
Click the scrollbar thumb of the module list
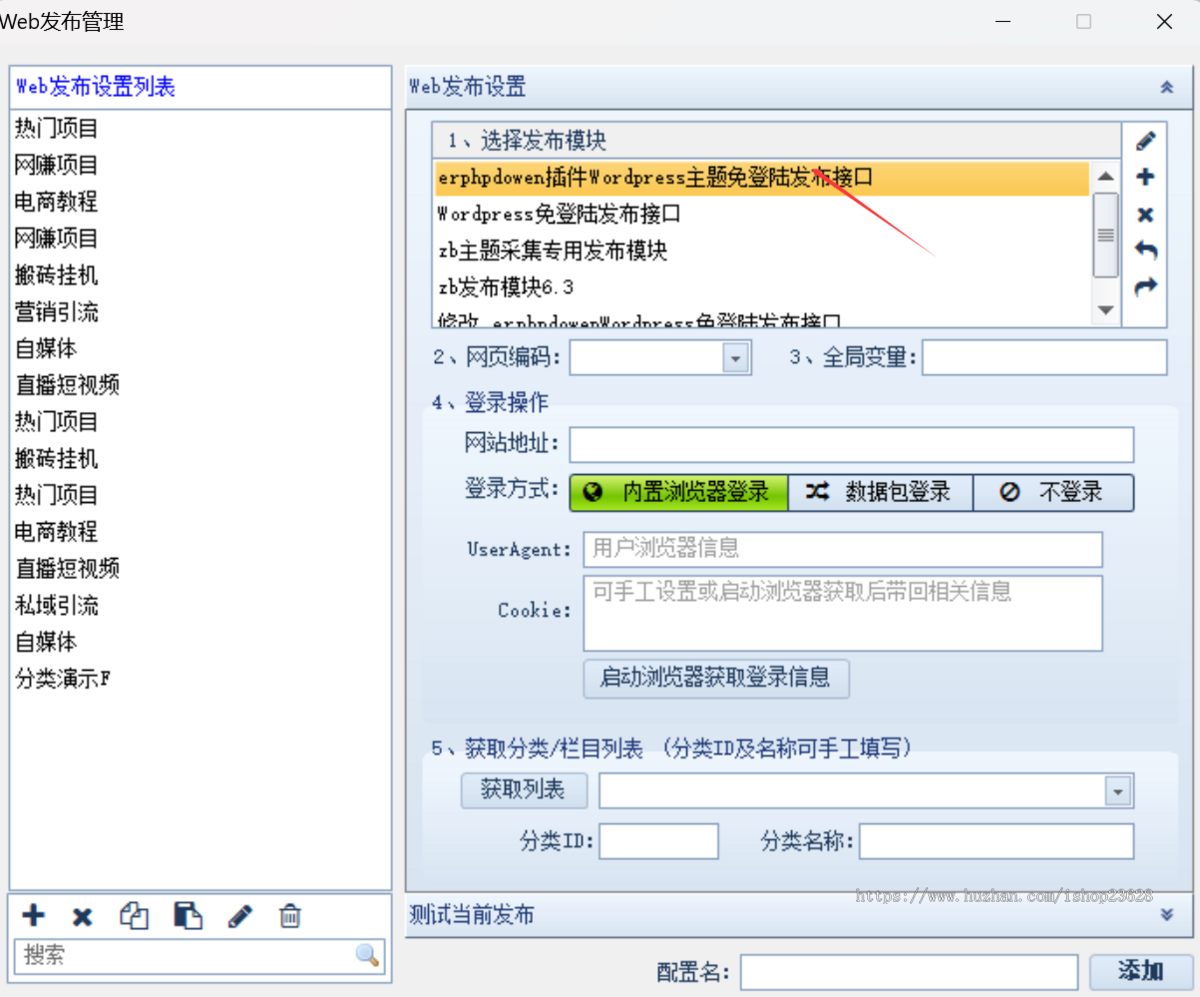click(1106, 235)
